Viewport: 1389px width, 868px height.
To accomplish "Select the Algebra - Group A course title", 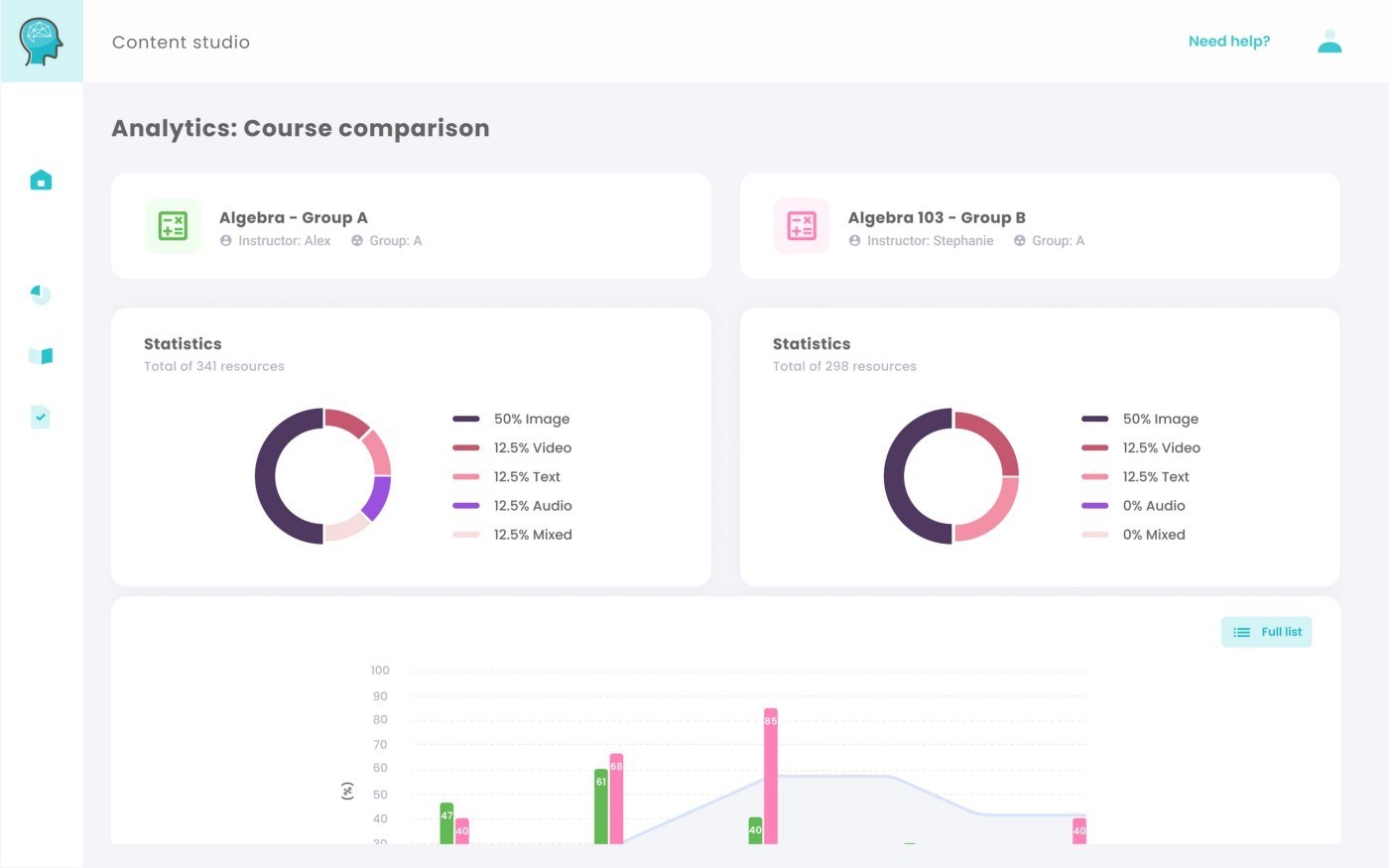I will point(294,217).
